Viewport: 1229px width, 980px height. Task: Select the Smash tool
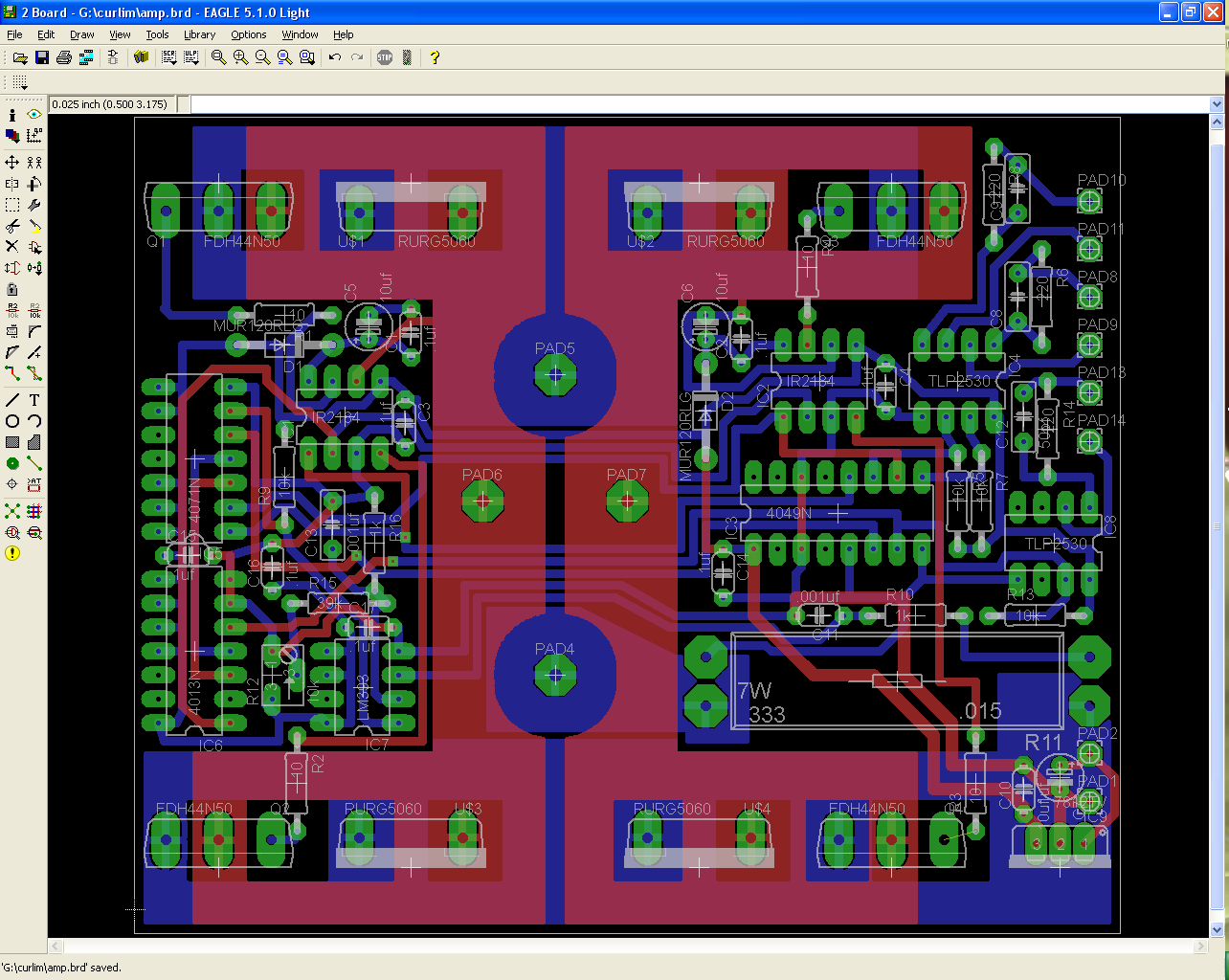tap(12, 331)
